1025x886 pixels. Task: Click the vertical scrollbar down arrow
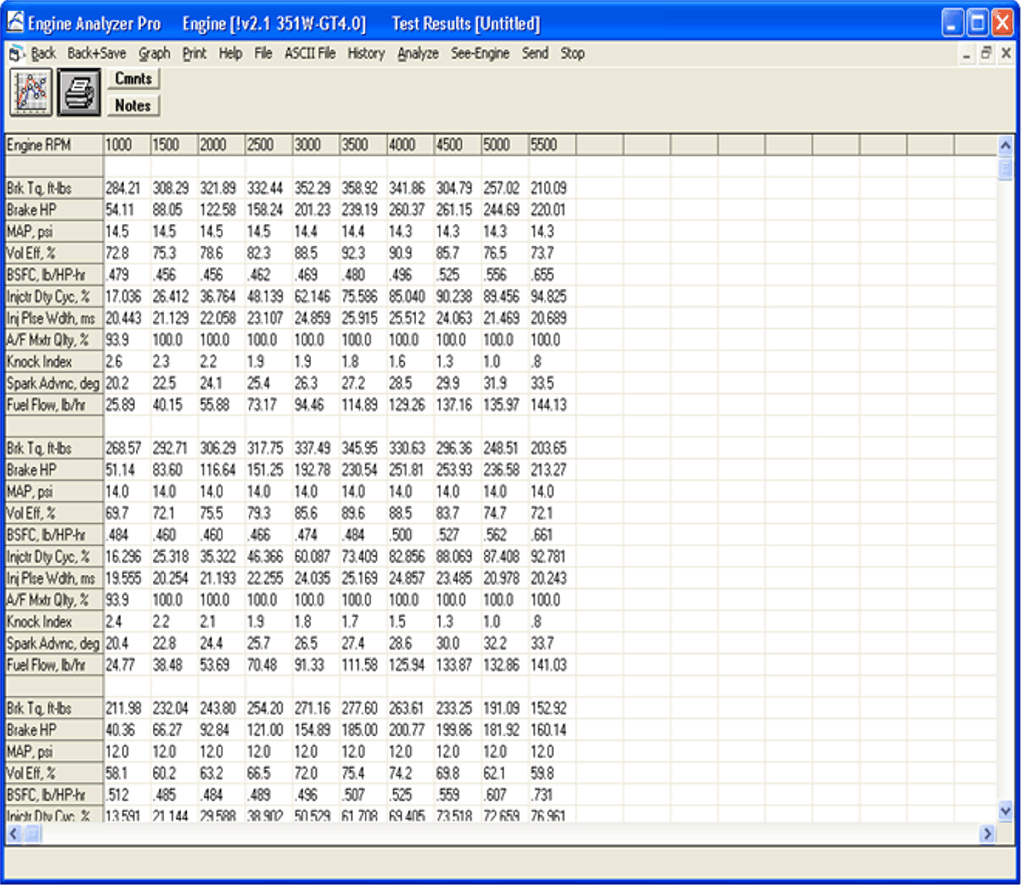[1005, 811]
